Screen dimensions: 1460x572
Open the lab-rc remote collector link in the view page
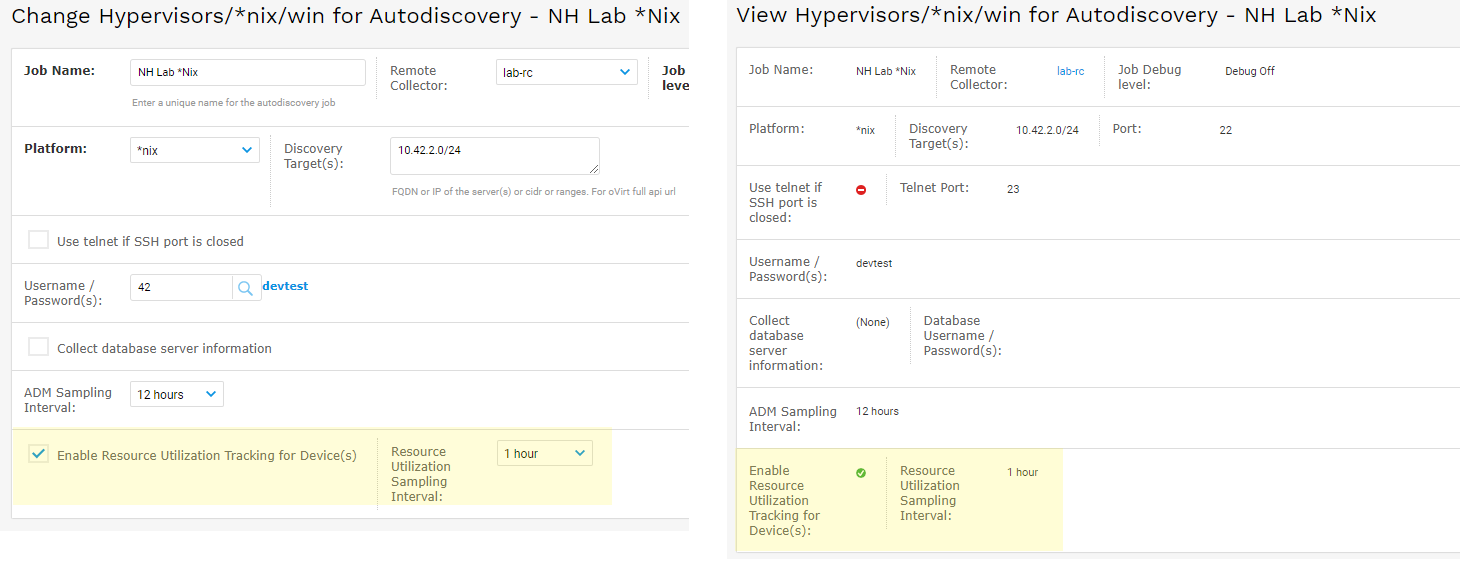tap(1070, 71)
